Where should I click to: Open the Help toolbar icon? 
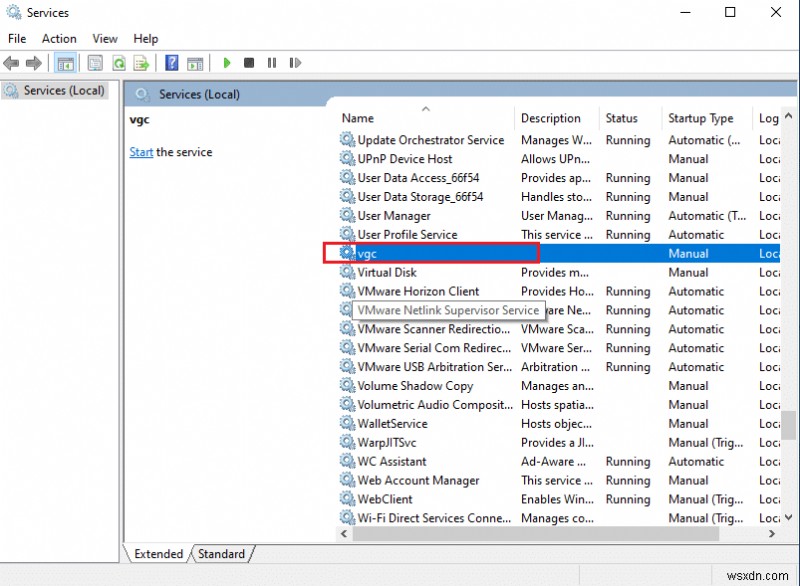point(170,63)
